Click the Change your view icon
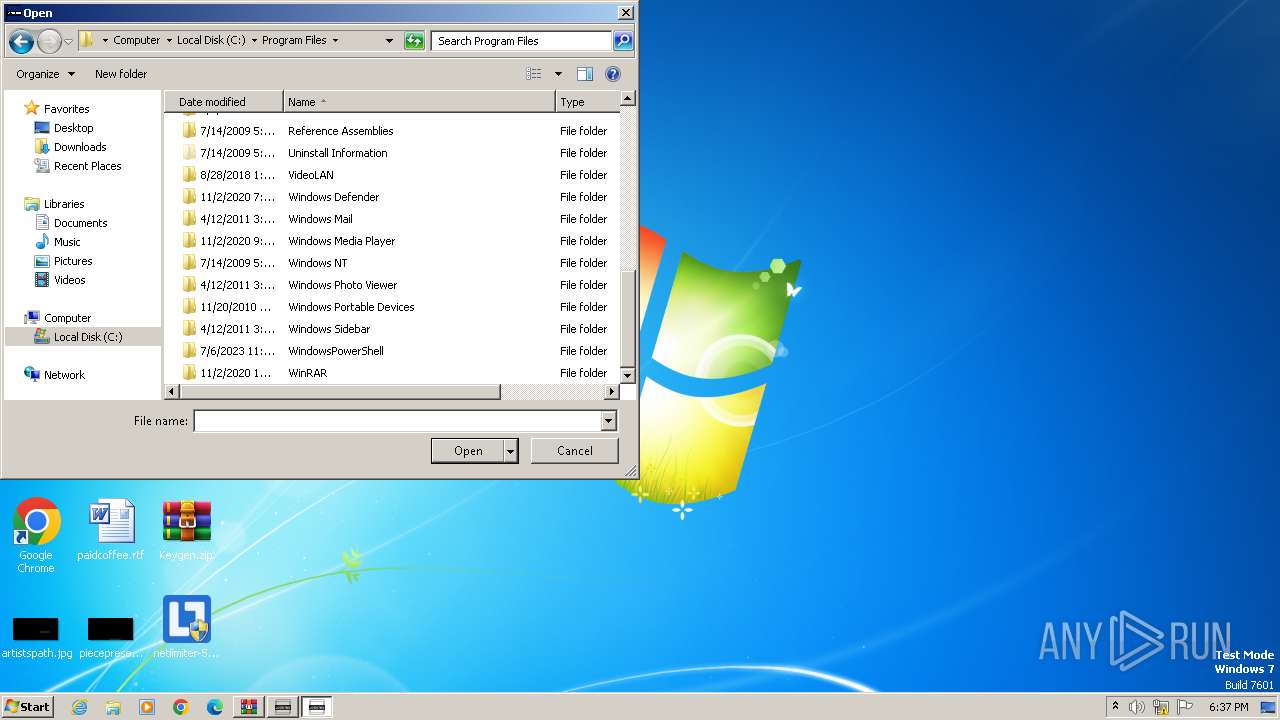The image size is (1280, 720). pos(534,74)
